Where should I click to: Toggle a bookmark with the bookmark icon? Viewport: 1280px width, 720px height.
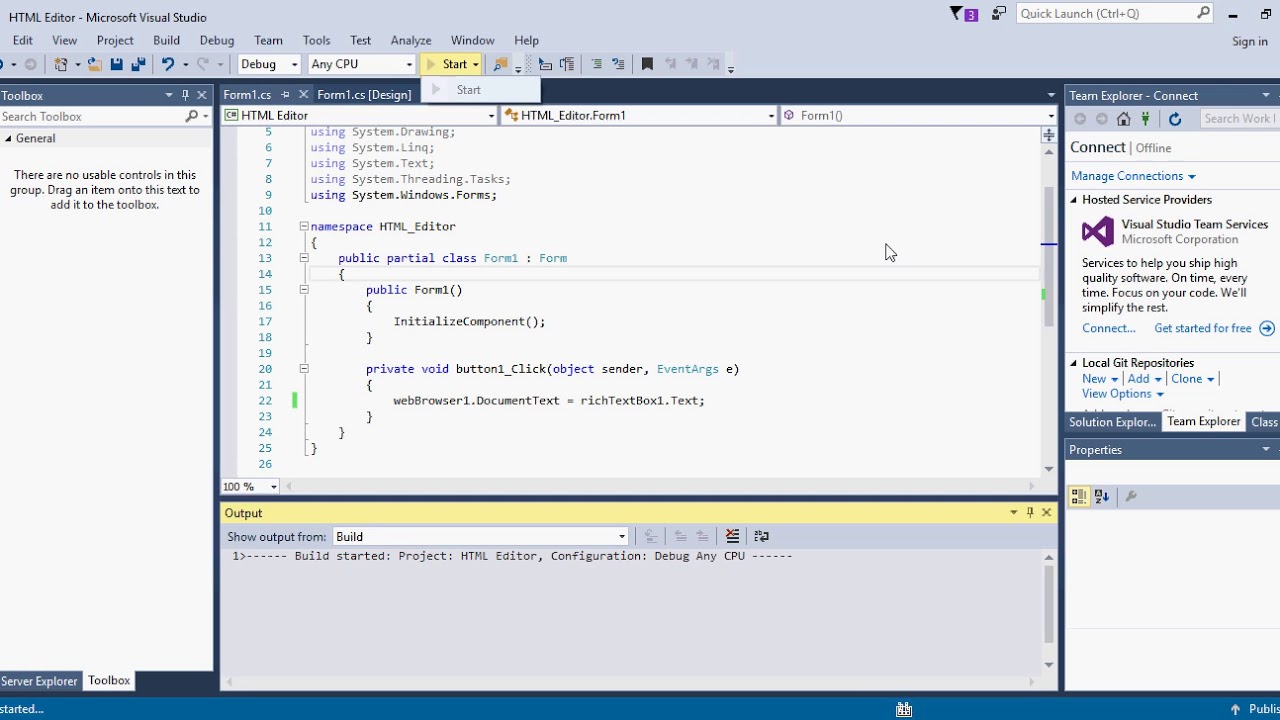click(647, 64)
